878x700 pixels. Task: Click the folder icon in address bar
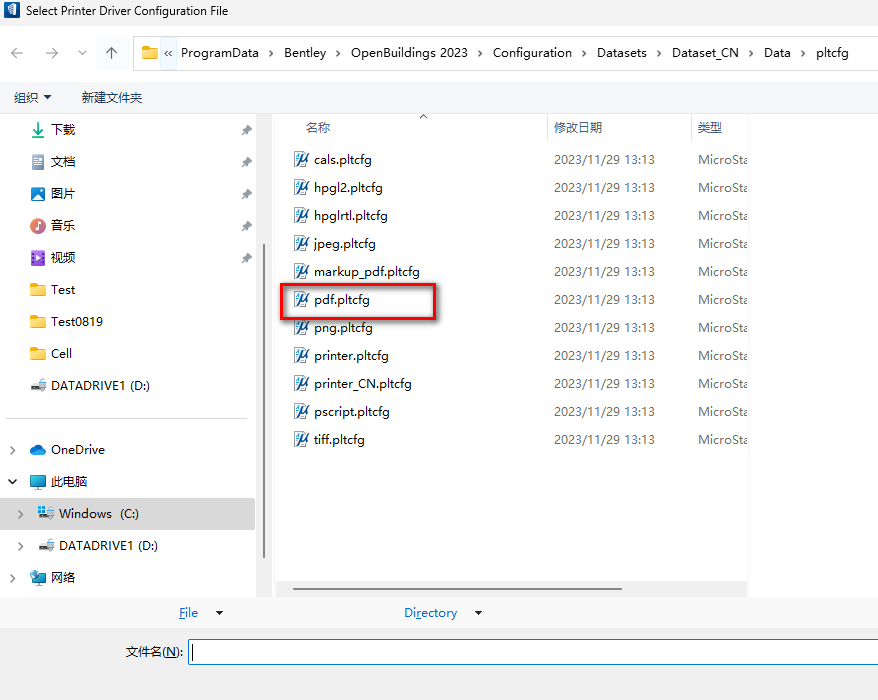pos(150,53)
